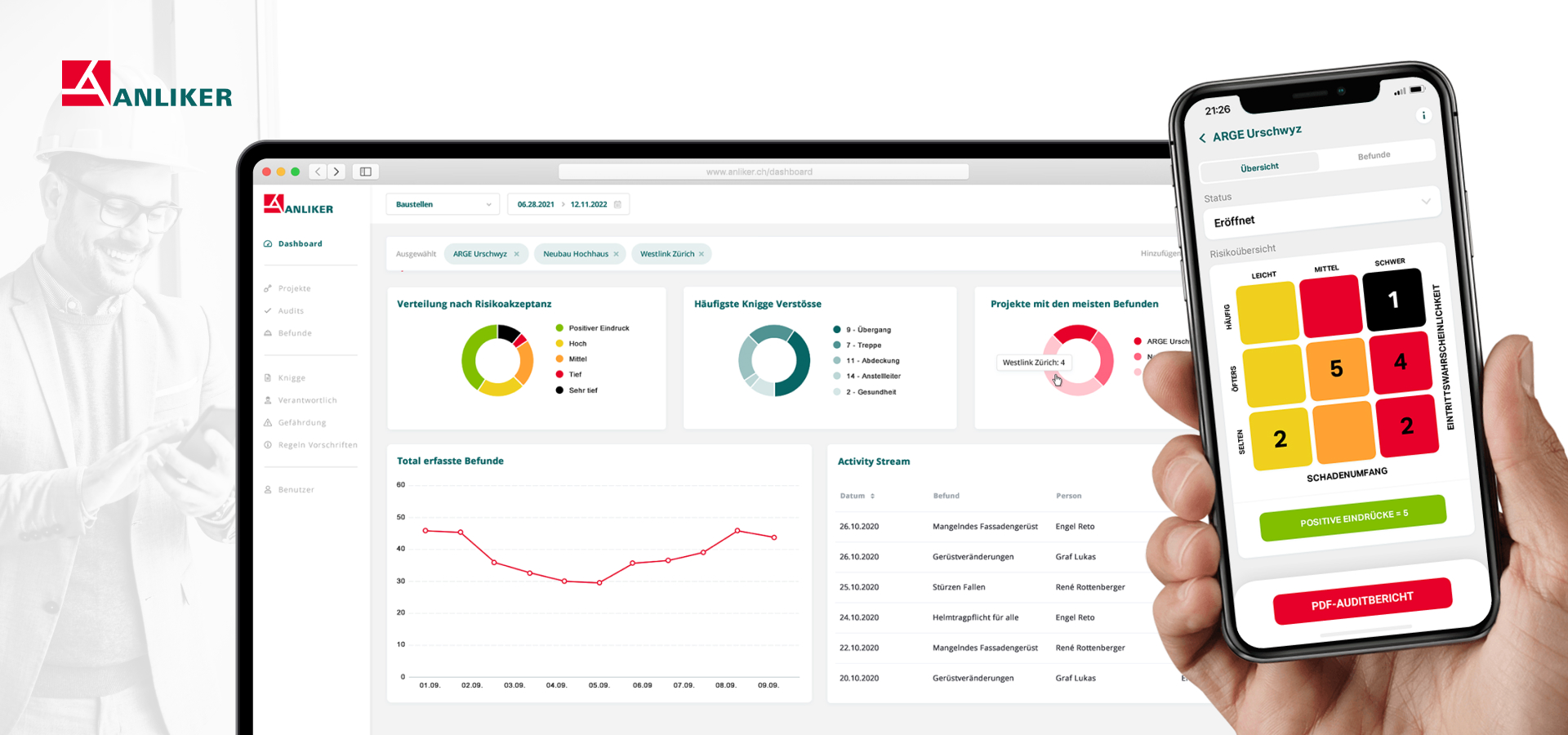
Task: Click the Hoch yellow legend entry
Action: click(571, 344)
